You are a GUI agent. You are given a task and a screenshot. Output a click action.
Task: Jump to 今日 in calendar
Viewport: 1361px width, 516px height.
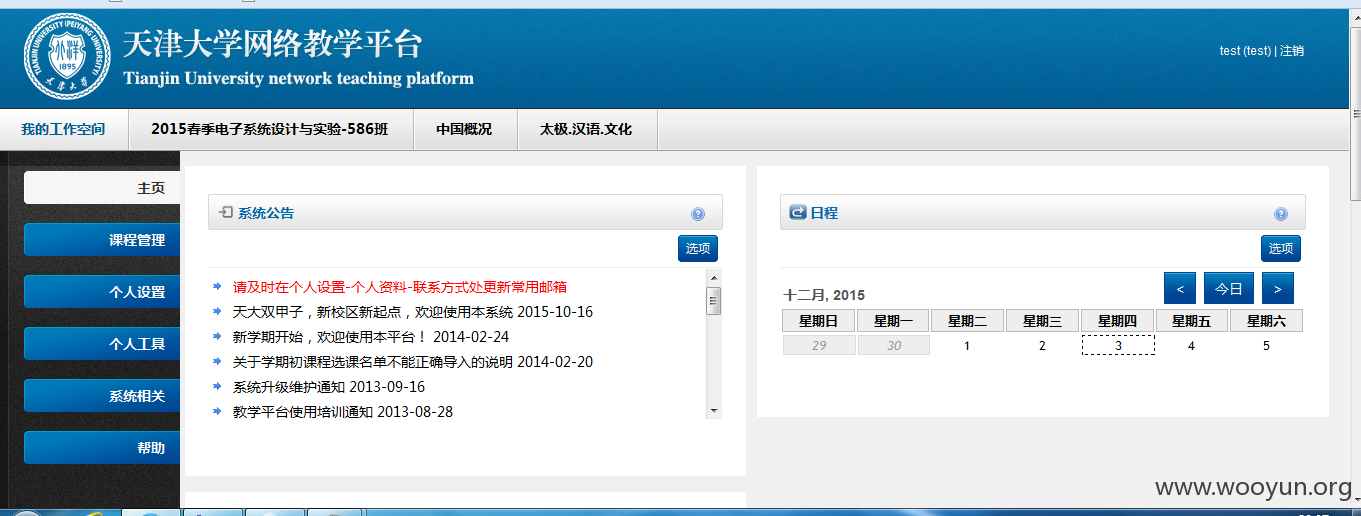pos(1229,288)
